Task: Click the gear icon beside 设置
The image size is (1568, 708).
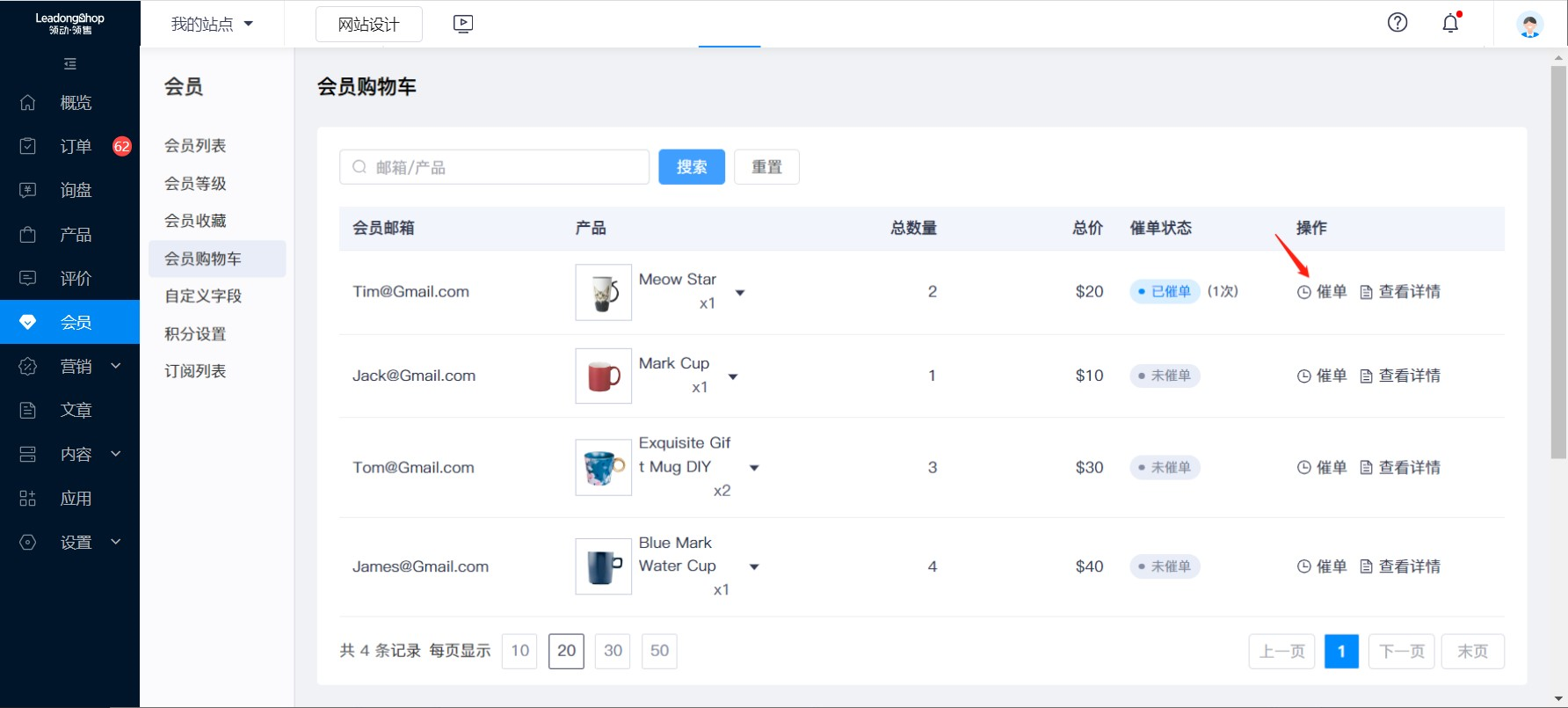Action: 28,542
